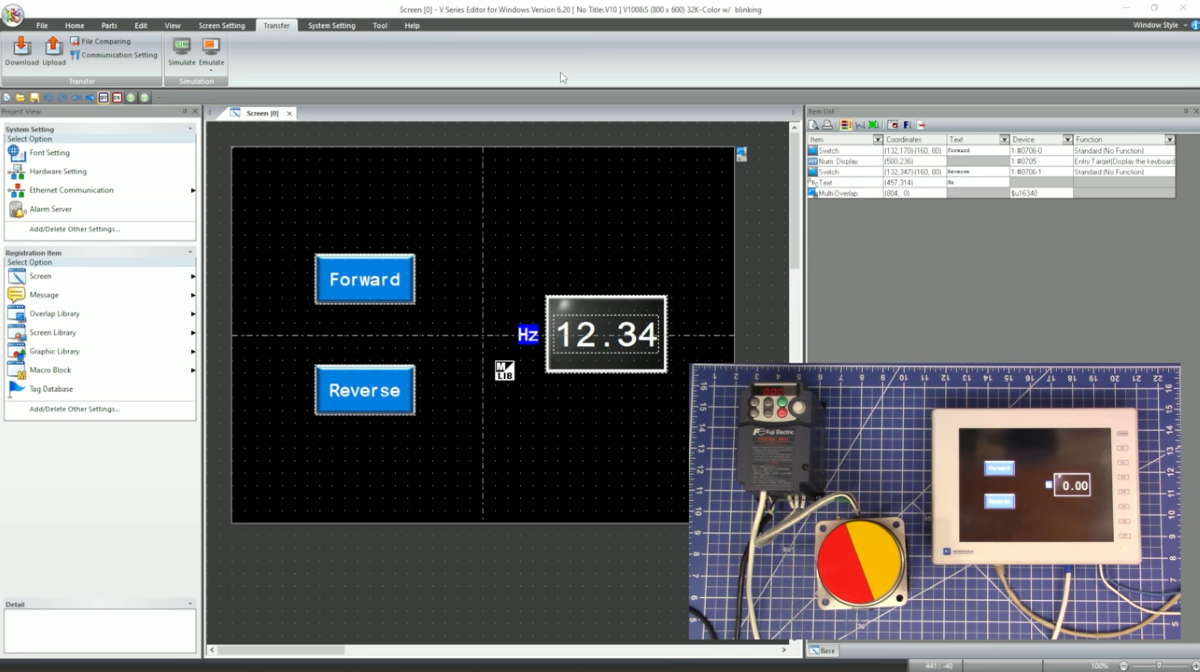Image resolution: width=1200 pixels, height=672 pixels.
Task: Open the Emulate dropdown arrow
Action: point(211,70)
